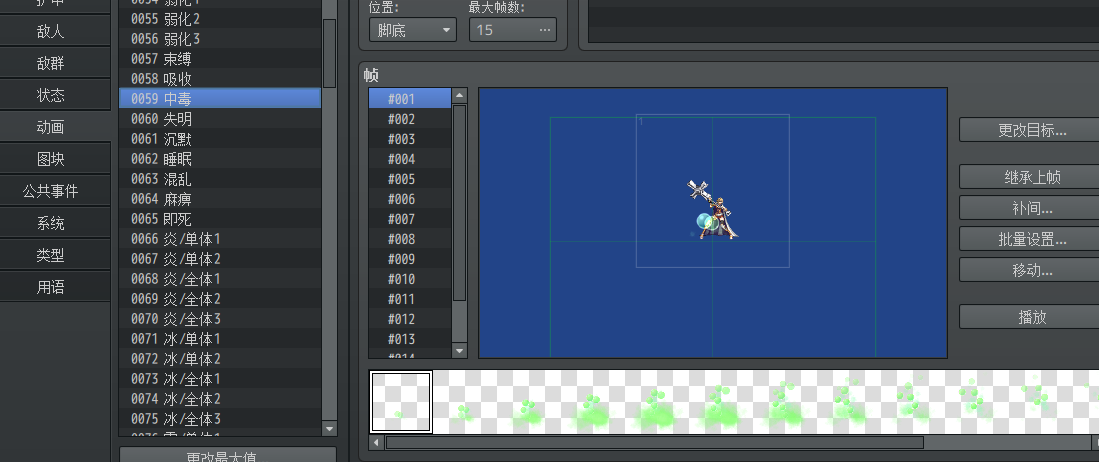The image size is (1099, 462).
Task: Select animation 0057 束缚
Action: (220, 59)
